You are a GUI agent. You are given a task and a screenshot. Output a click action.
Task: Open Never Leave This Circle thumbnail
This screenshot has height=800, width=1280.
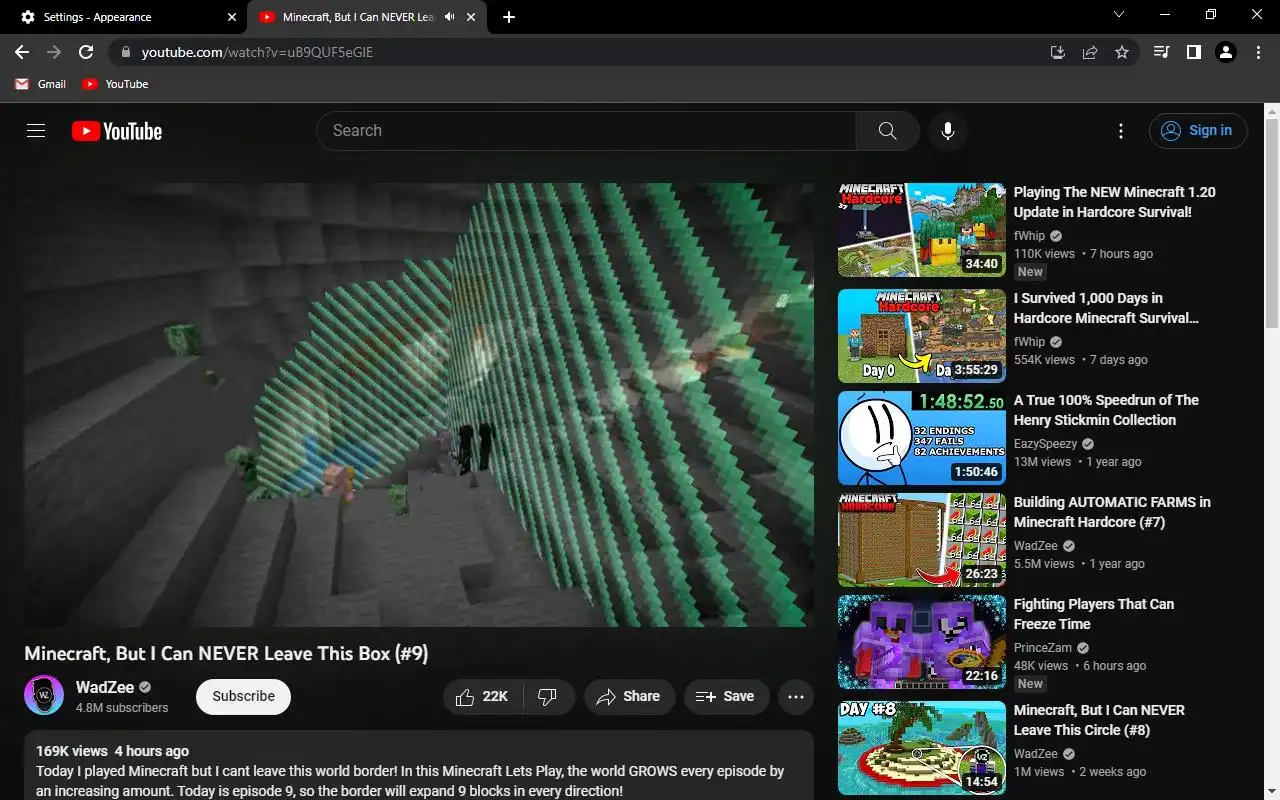922,748
